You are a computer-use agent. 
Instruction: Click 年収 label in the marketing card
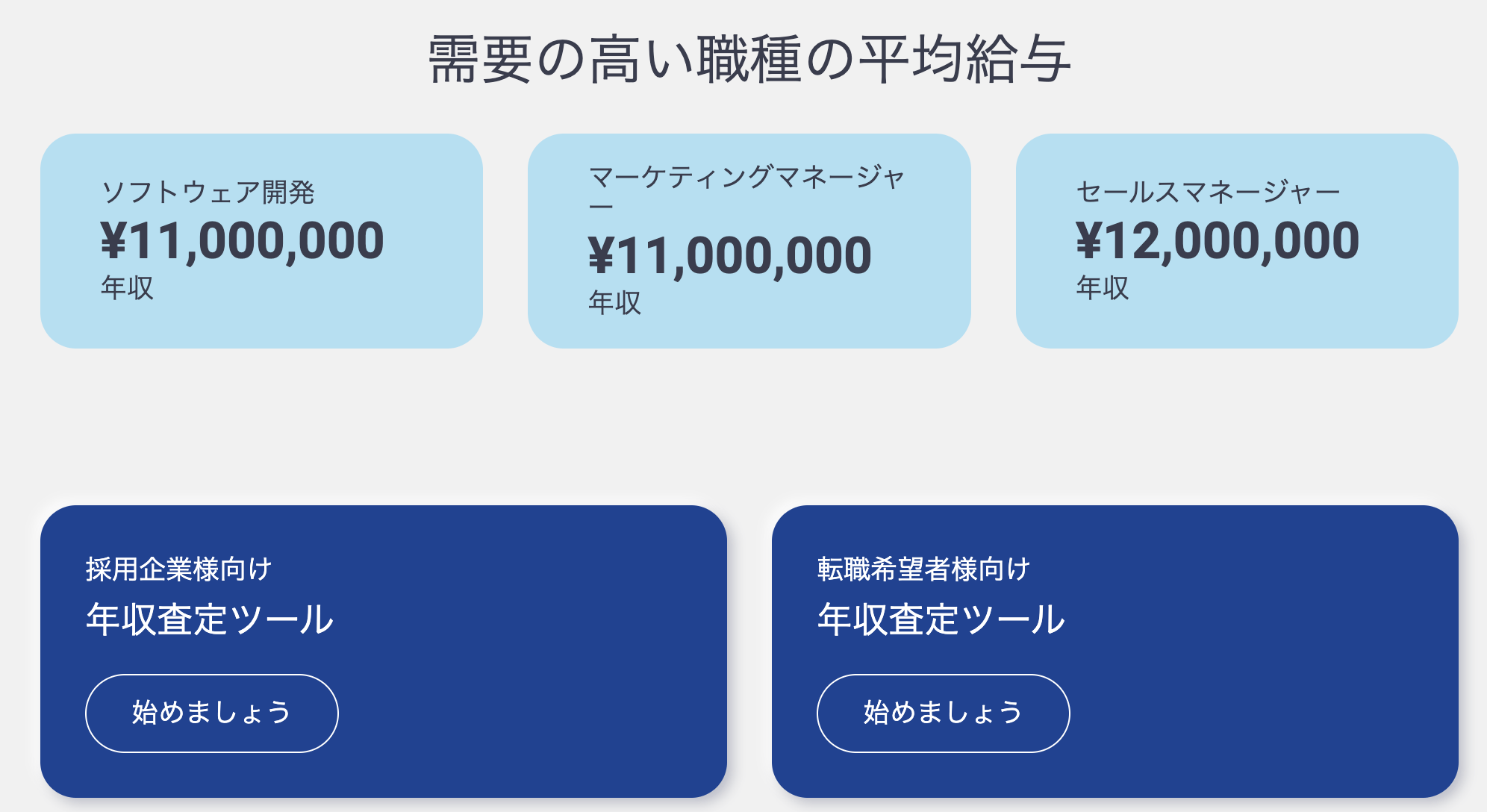click(x=614, y=302)
